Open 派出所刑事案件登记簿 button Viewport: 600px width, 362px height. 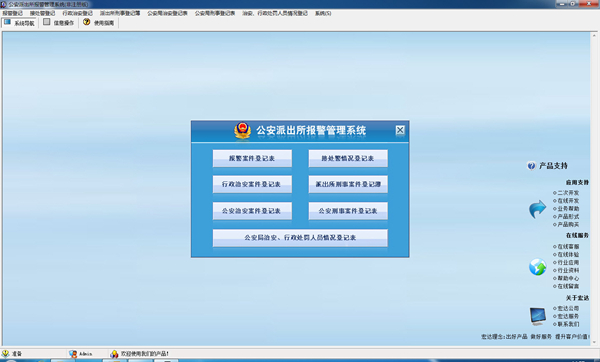(348, 184)
